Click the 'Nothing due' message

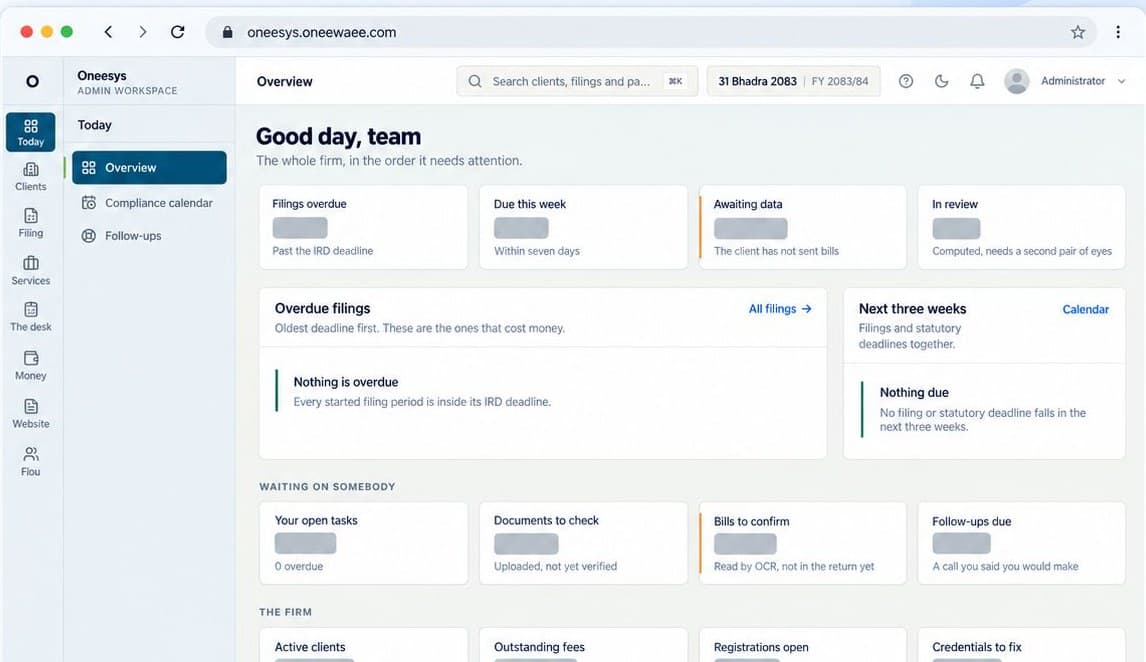coord(914,392)
